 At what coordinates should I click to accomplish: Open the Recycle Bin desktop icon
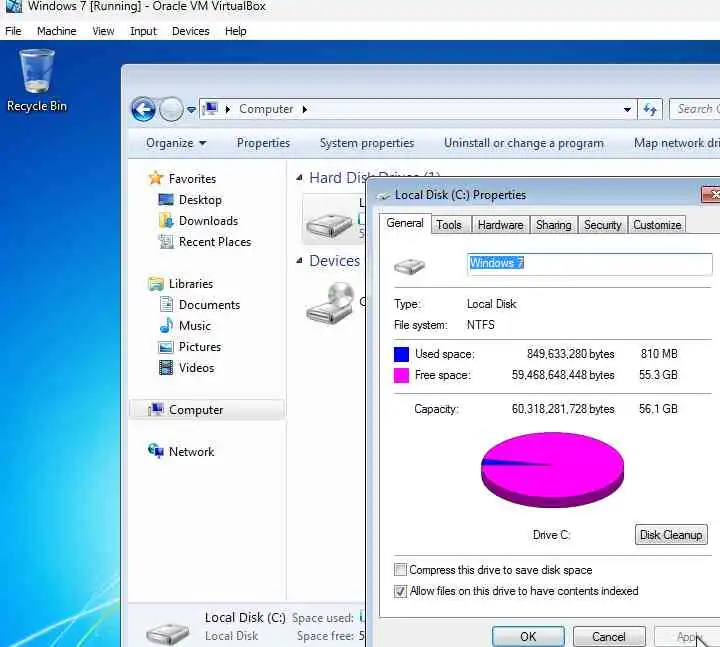pos(36,80)
